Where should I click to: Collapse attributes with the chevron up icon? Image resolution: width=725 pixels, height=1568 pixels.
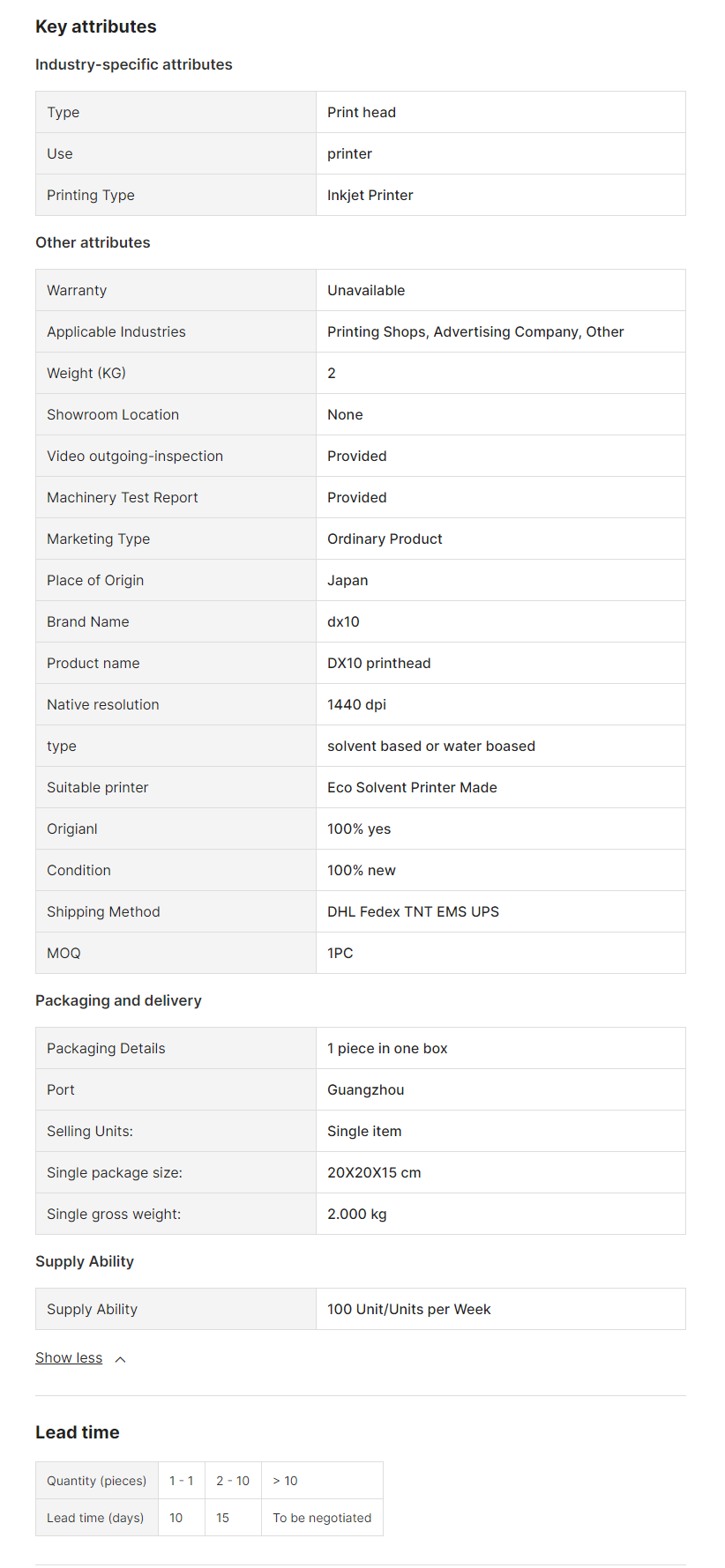tap(121, 1359)
